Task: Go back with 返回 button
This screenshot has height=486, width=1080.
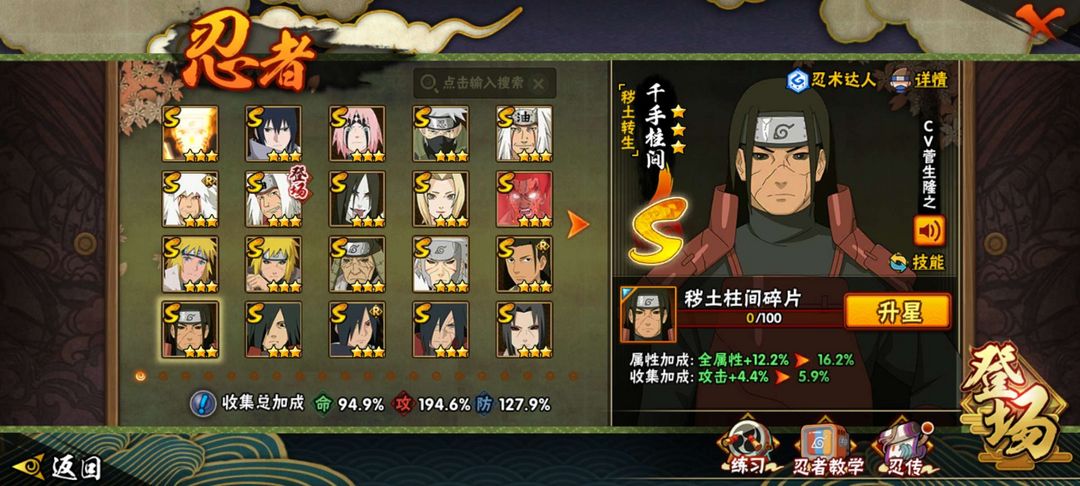Action: [57, 467]
